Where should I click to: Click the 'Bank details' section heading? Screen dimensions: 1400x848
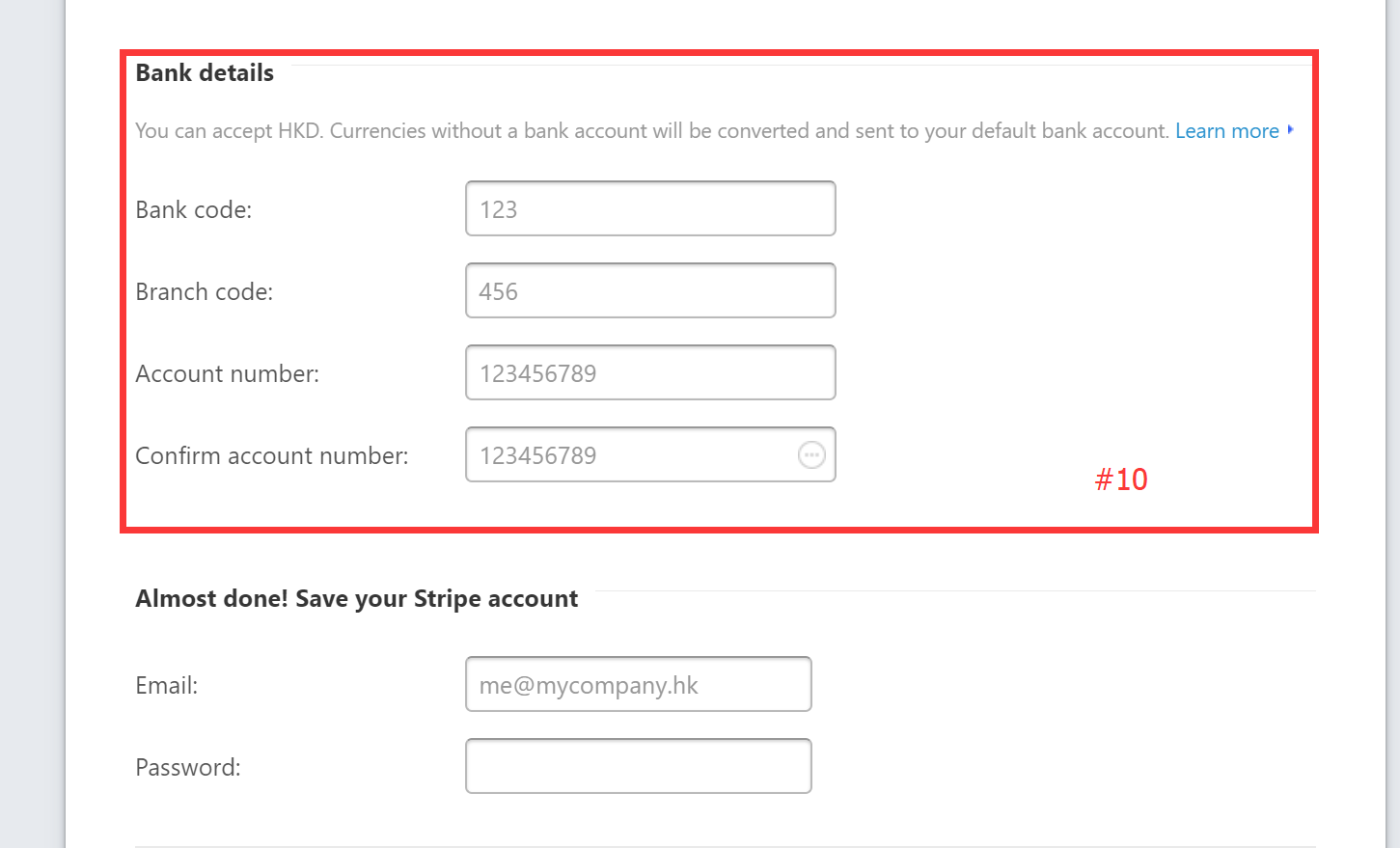click(x=205, y=73)
